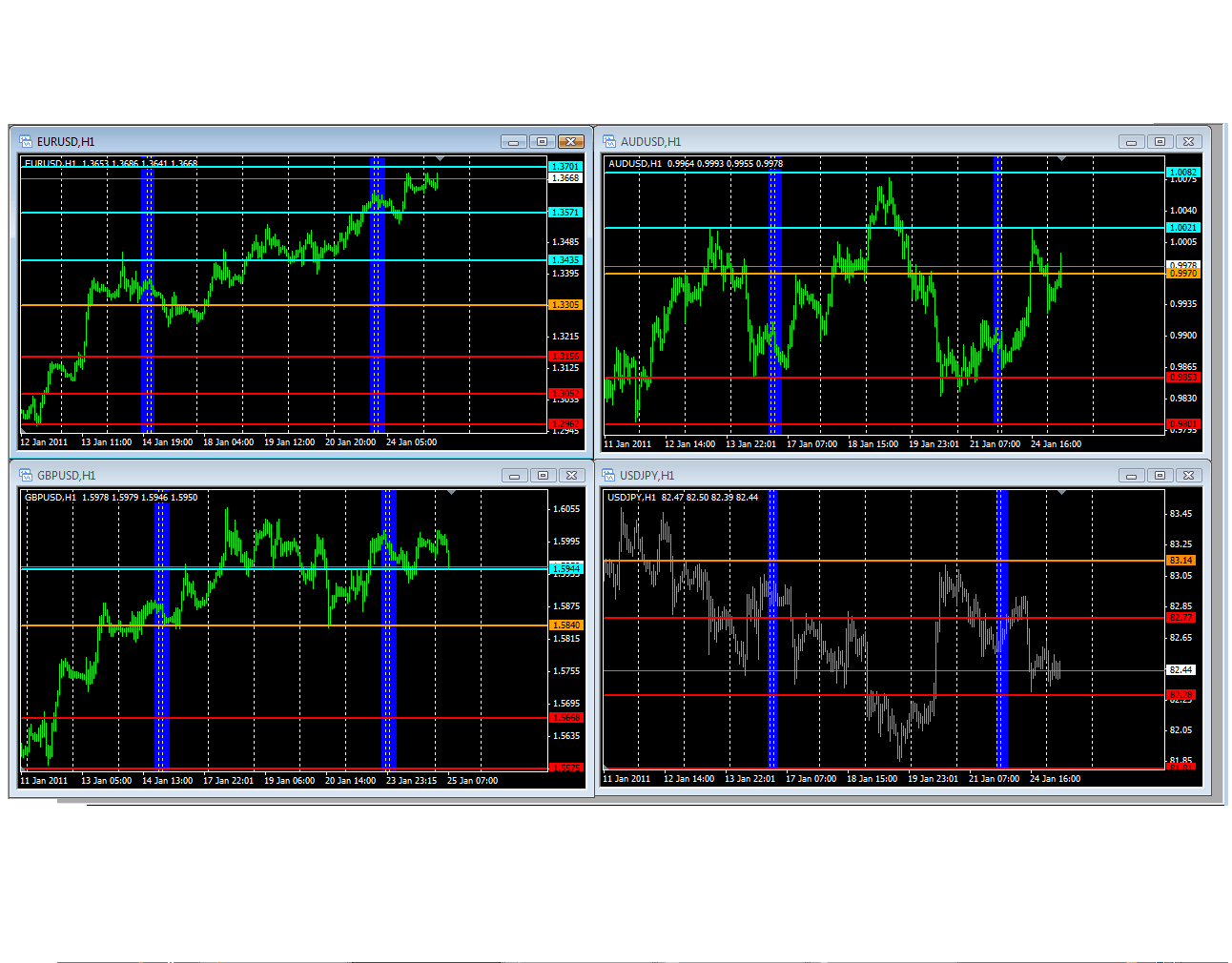The width and height of the screenshot is (1232, 963).
Task: Close the EURUSD,H1 chart window
Action: pyautogui.click(x=571, y=141)
